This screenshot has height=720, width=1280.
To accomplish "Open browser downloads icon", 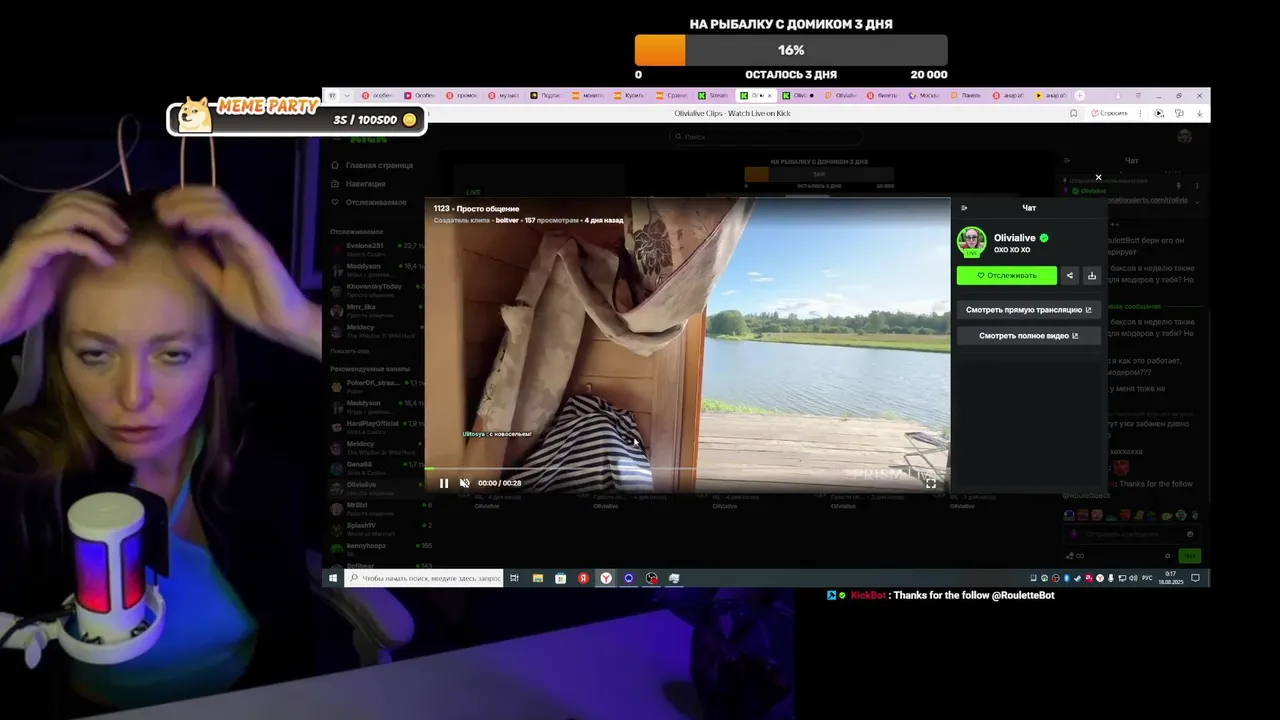I will (x=1199, y=113).
